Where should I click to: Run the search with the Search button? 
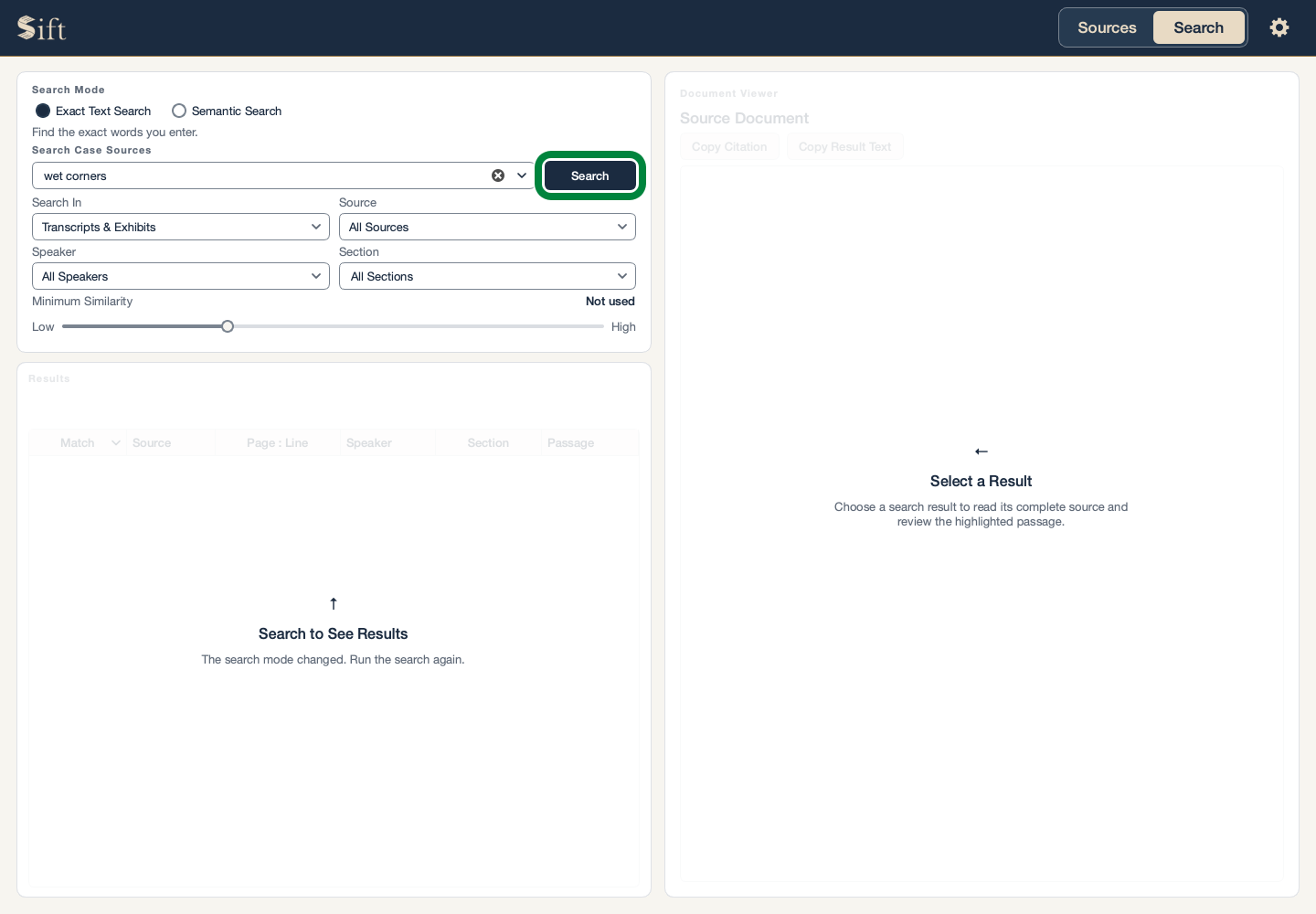tap(590, 175)
